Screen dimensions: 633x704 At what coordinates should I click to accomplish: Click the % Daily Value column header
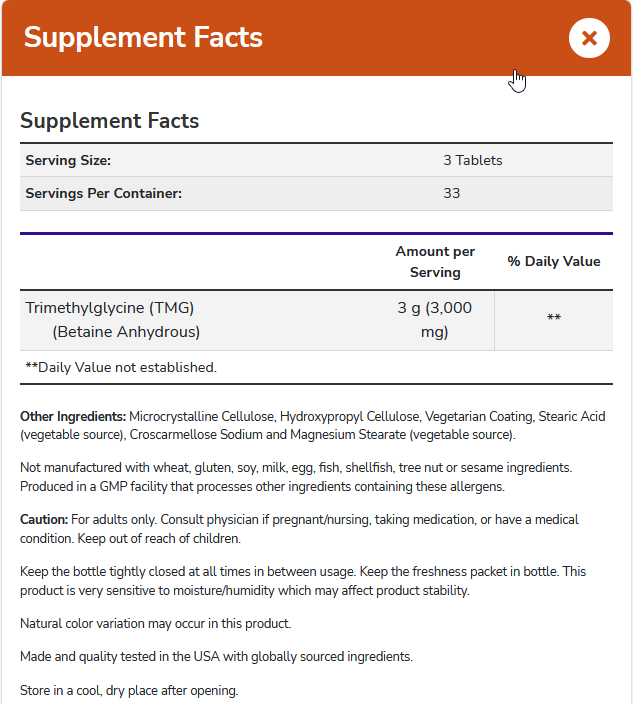(x=554, y=262)
